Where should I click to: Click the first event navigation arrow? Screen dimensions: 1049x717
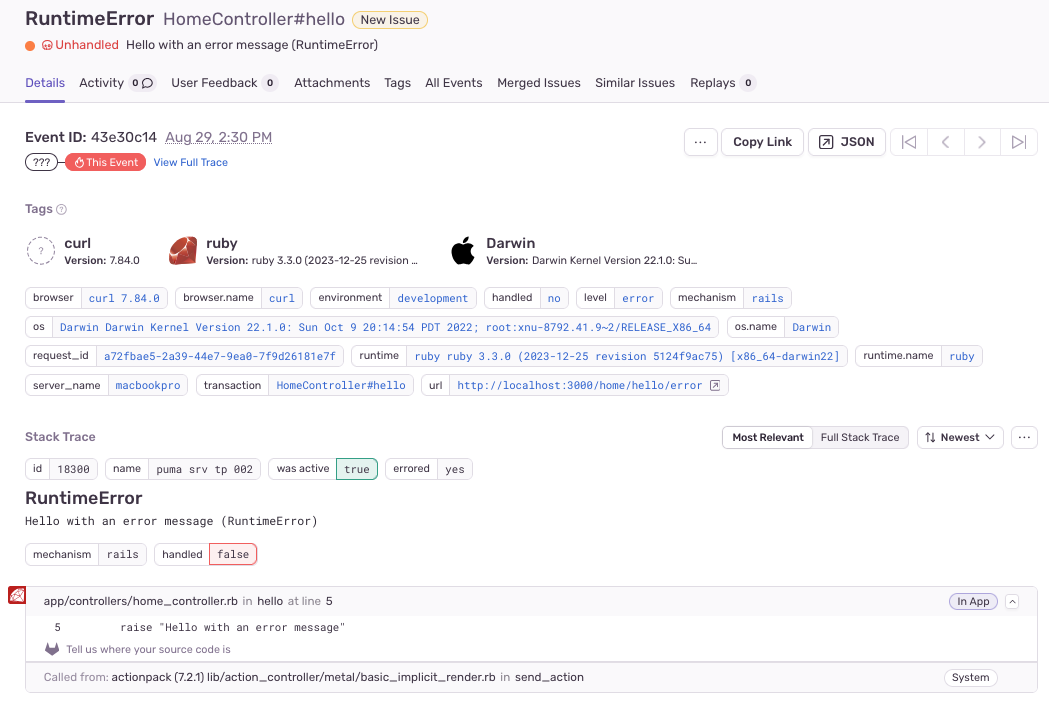[x=908, y=142]
